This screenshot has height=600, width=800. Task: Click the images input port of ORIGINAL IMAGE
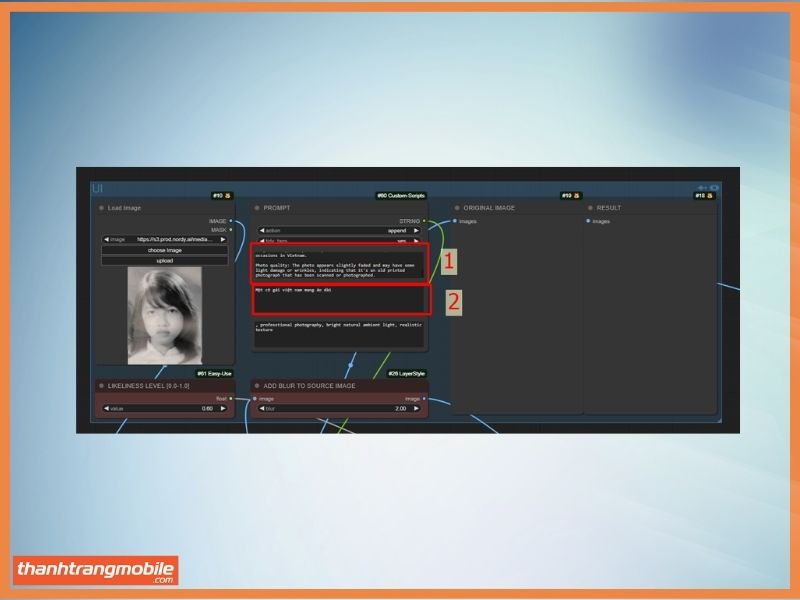click(455, 221)
